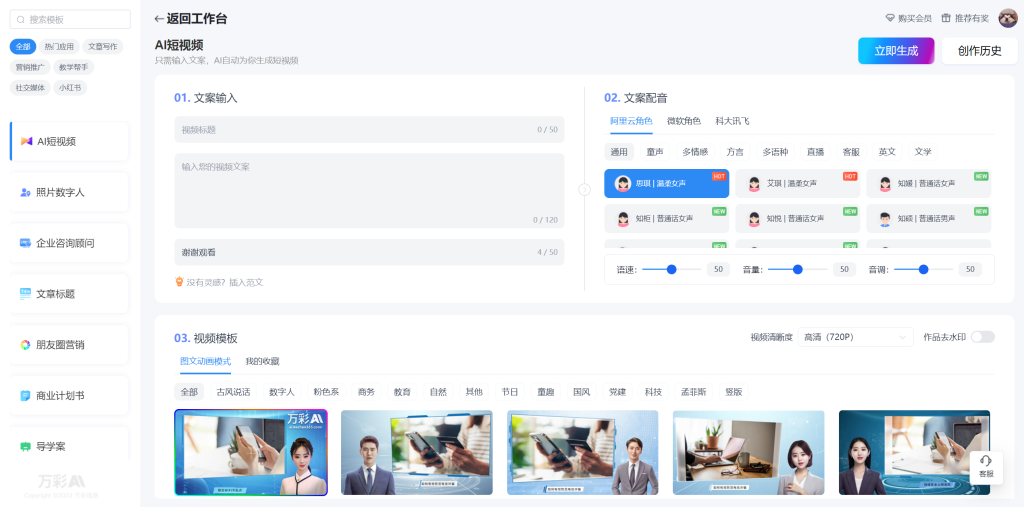Image resolution: width=1024 pixels, height=507 pixels.
Task: Select 数字人 template filter
Action: pyautogui.click(x=282, y=392)
